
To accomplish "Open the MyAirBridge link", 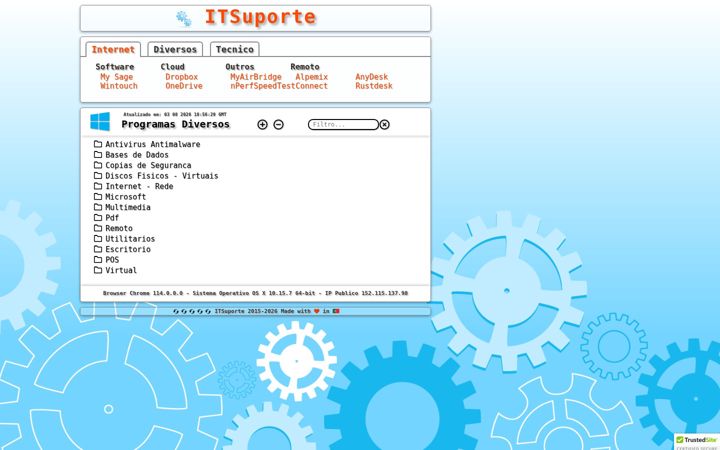I will coord(256,77).
